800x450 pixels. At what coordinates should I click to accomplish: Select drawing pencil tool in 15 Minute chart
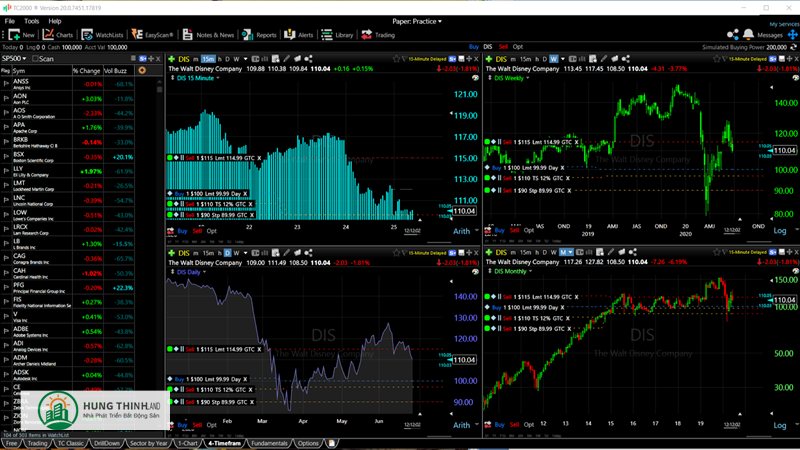click(x=287, y=59)
